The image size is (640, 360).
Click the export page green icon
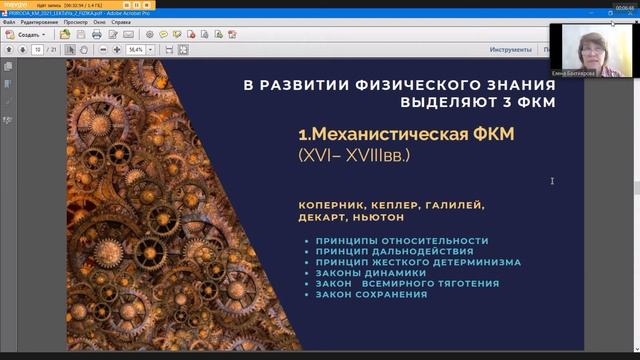click(218, 35)
